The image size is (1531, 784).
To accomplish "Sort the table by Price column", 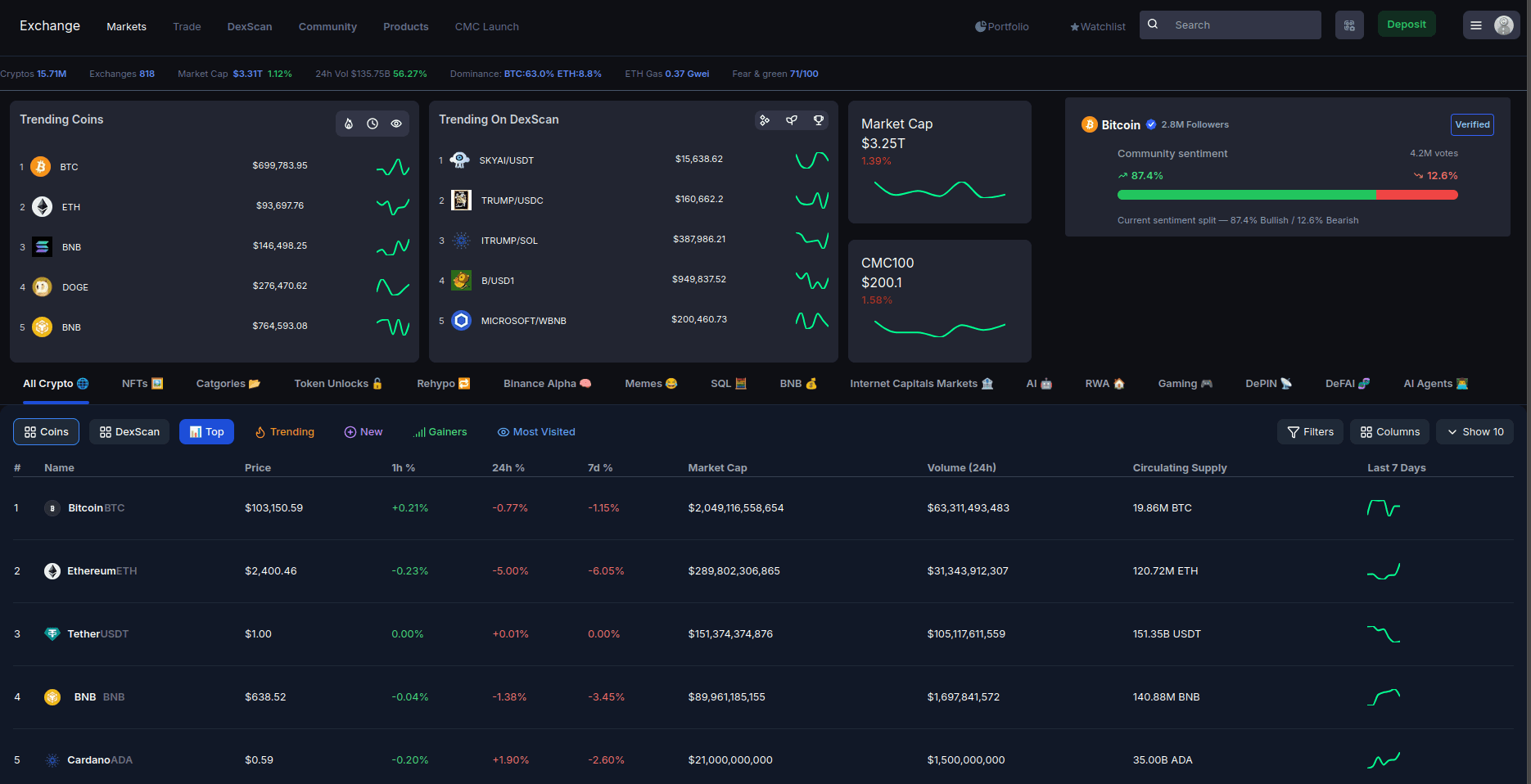I will pos(258,468).
